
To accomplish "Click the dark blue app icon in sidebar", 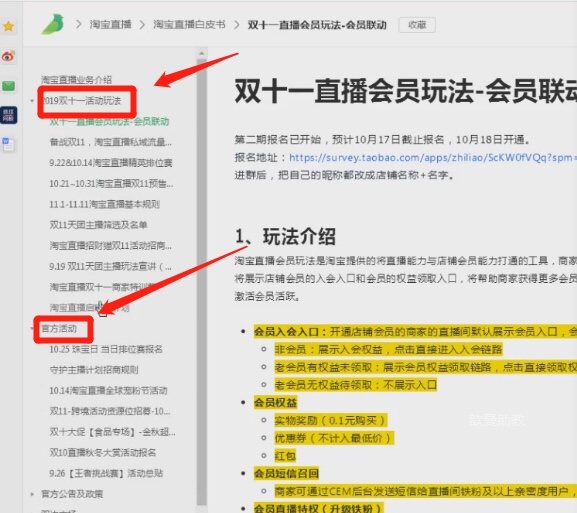I will 8,115.
